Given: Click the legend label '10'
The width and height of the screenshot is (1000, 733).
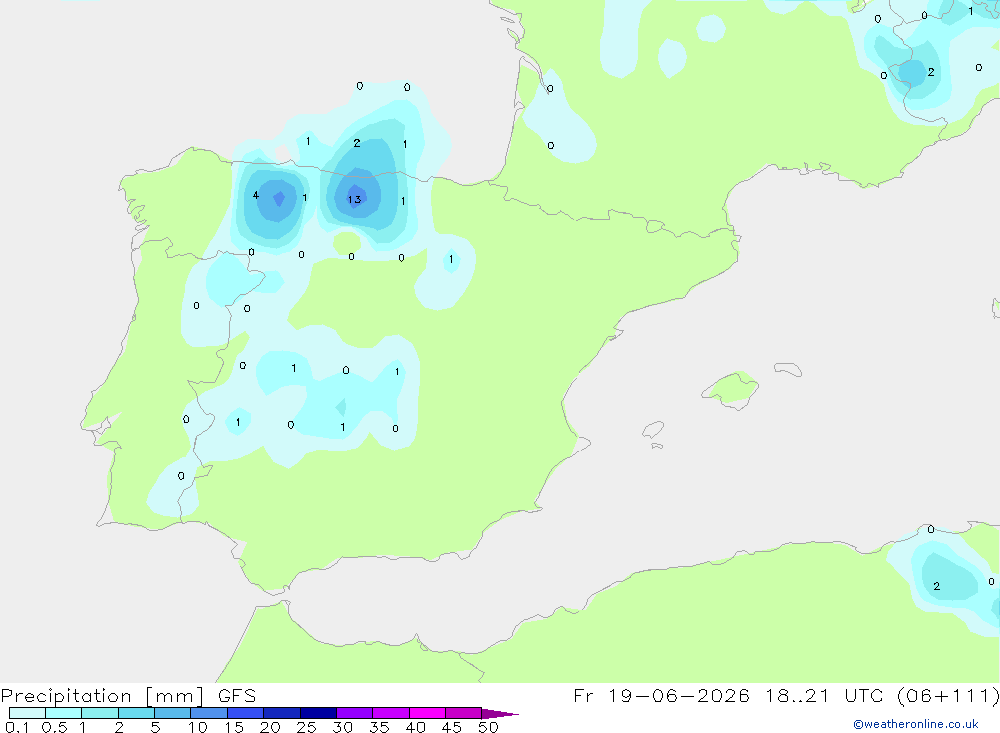Looking at the screenshot, I should [x=198, y=727].
